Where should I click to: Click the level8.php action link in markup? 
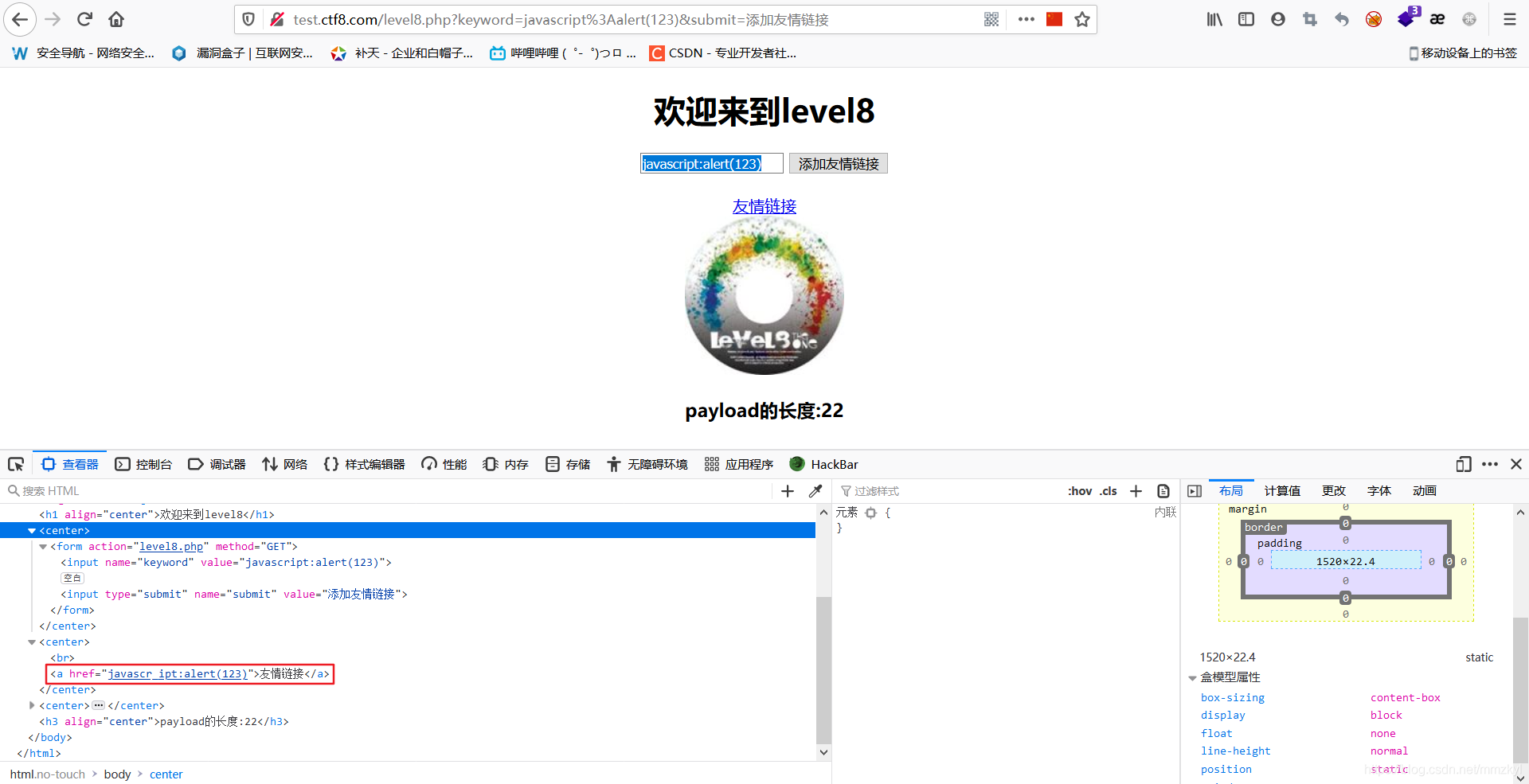(171, 547)
